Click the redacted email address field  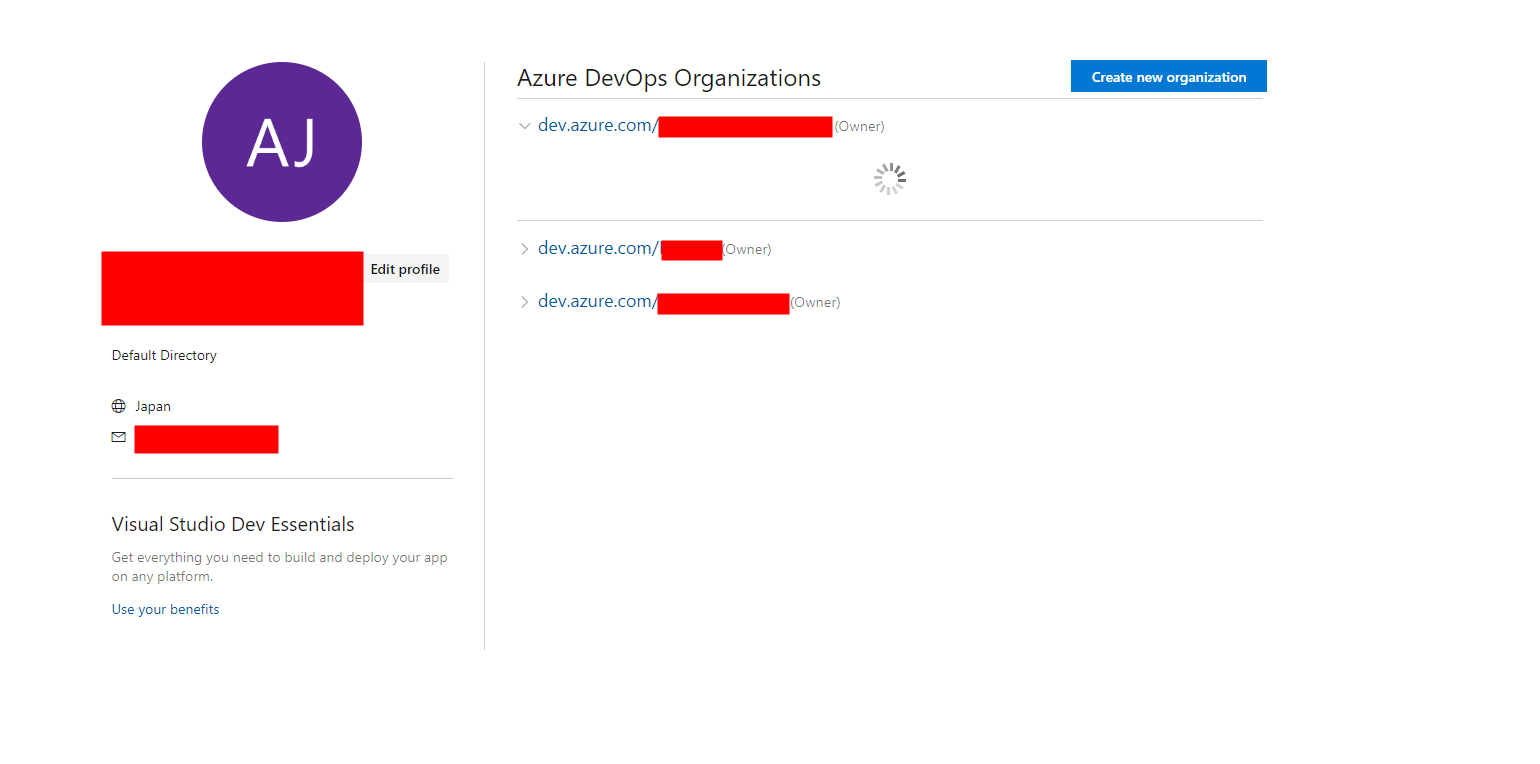coord(206,438)
